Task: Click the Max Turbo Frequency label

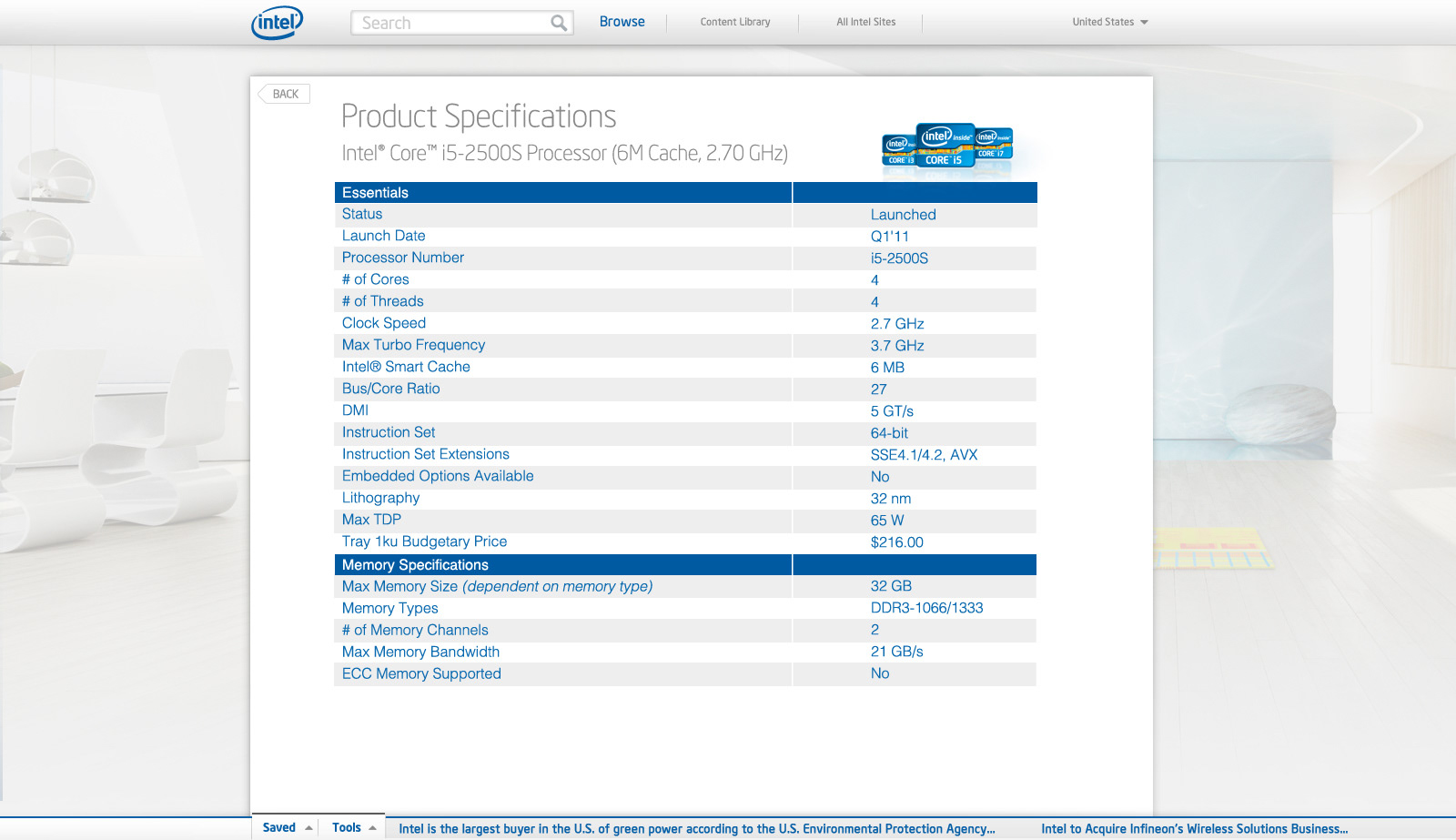Action: tap(414, 345)
